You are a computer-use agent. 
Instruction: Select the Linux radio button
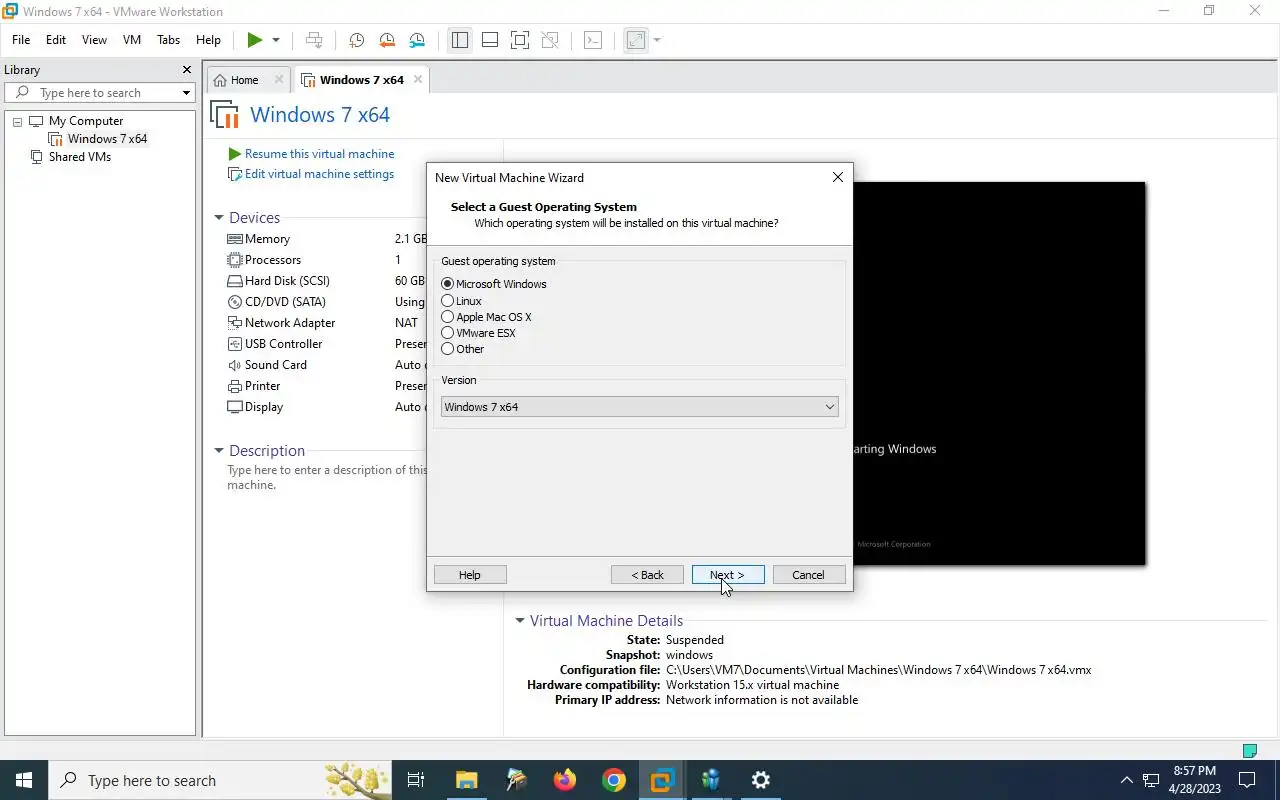[x=448, y=301]
